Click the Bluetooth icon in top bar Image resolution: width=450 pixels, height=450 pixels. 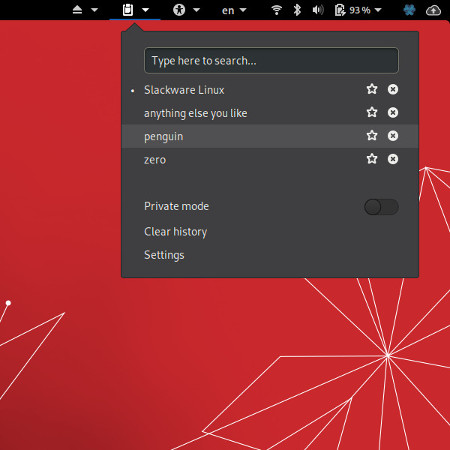[x=297, y=10]
